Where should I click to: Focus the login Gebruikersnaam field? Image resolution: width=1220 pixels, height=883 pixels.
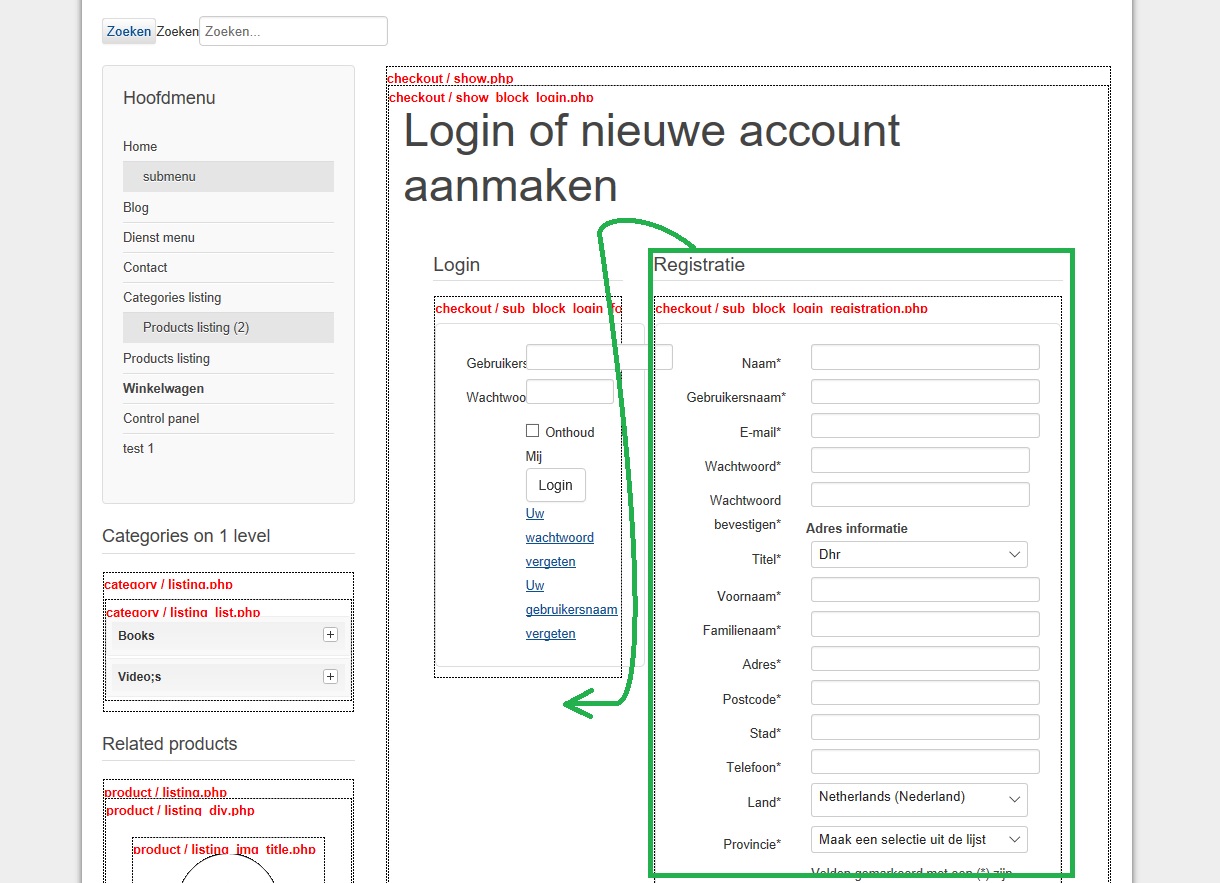599,357
